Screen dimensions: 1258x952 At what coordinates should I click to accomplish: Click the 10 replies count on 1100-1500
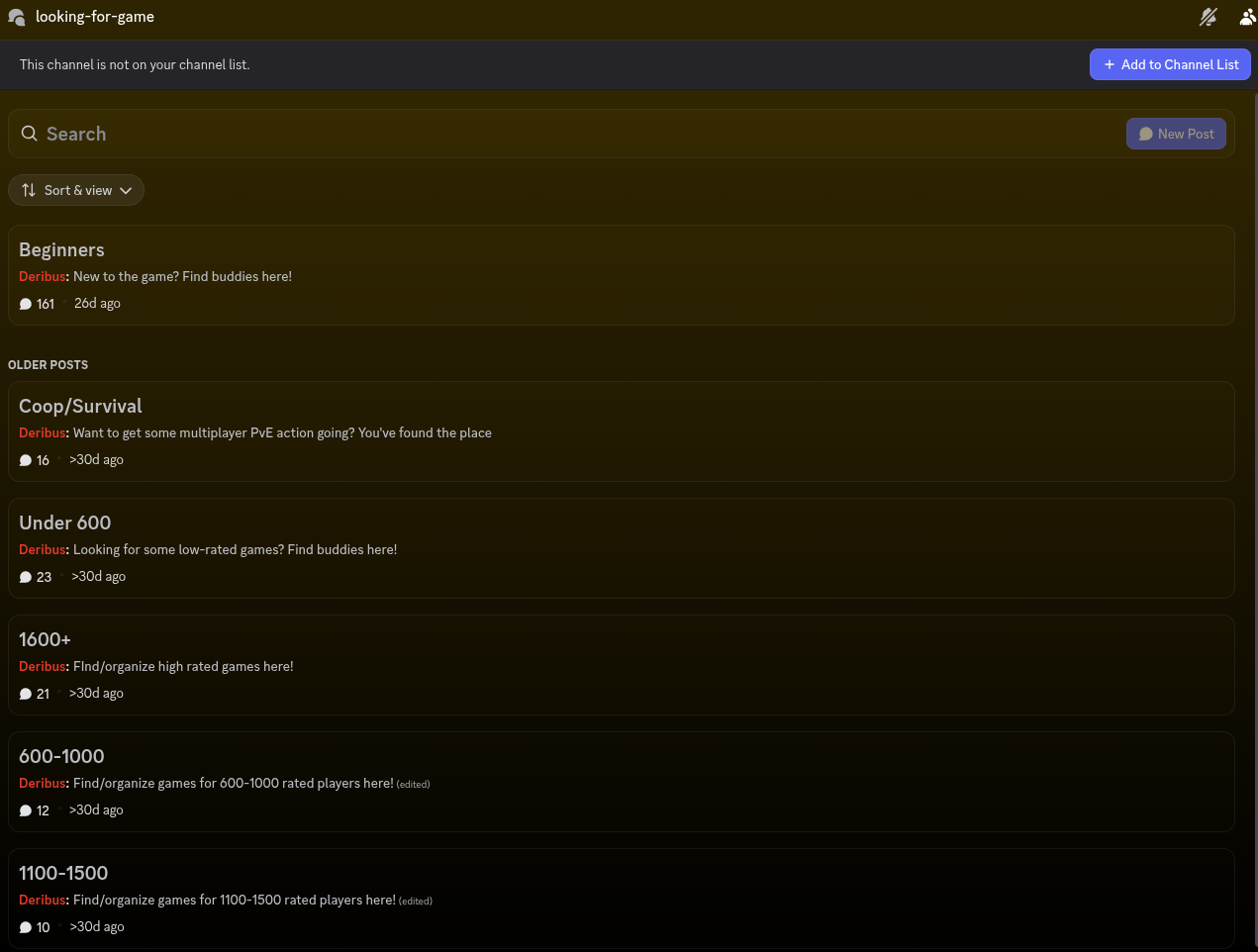pyautogui.click(x=44, y=927)
